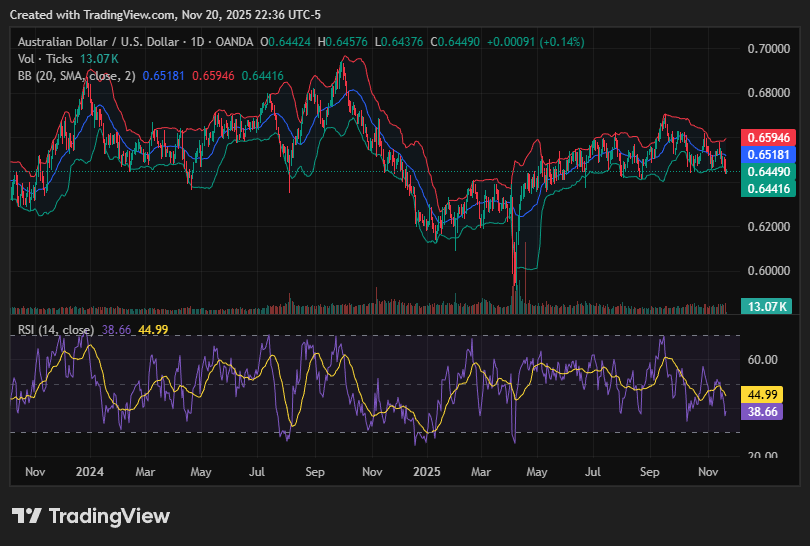This screenshot has height=546, width=810.
Task: Click the 1D interval in the chart title
Action: tap(197, 42)
